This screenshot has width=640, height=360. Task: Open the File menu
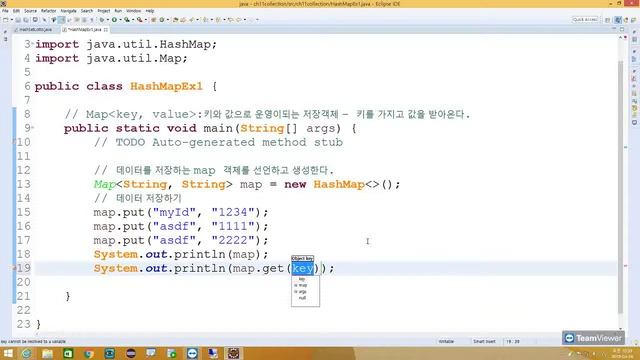point(5,11)
